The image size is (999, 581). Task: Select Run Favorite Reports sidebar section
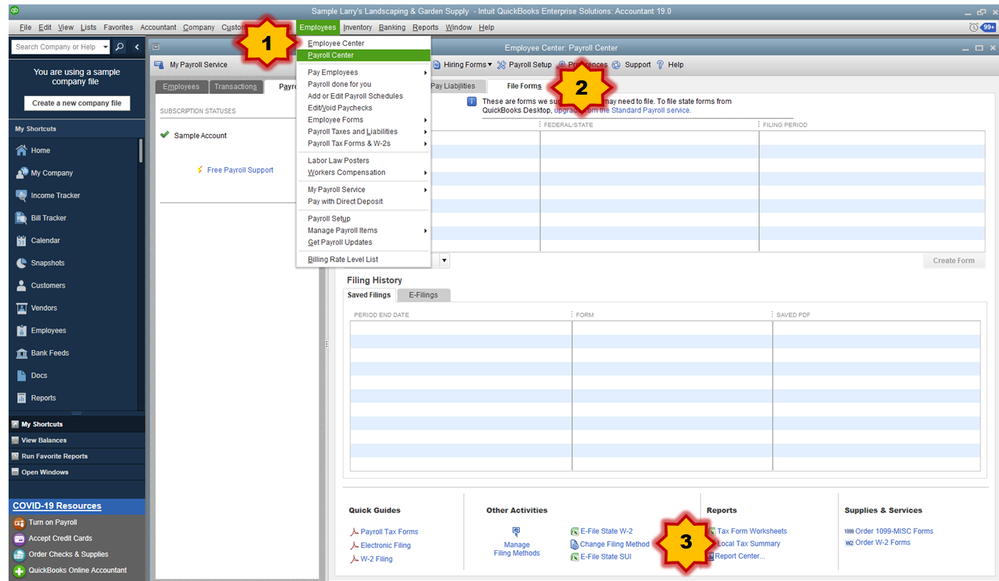[54, 456]
